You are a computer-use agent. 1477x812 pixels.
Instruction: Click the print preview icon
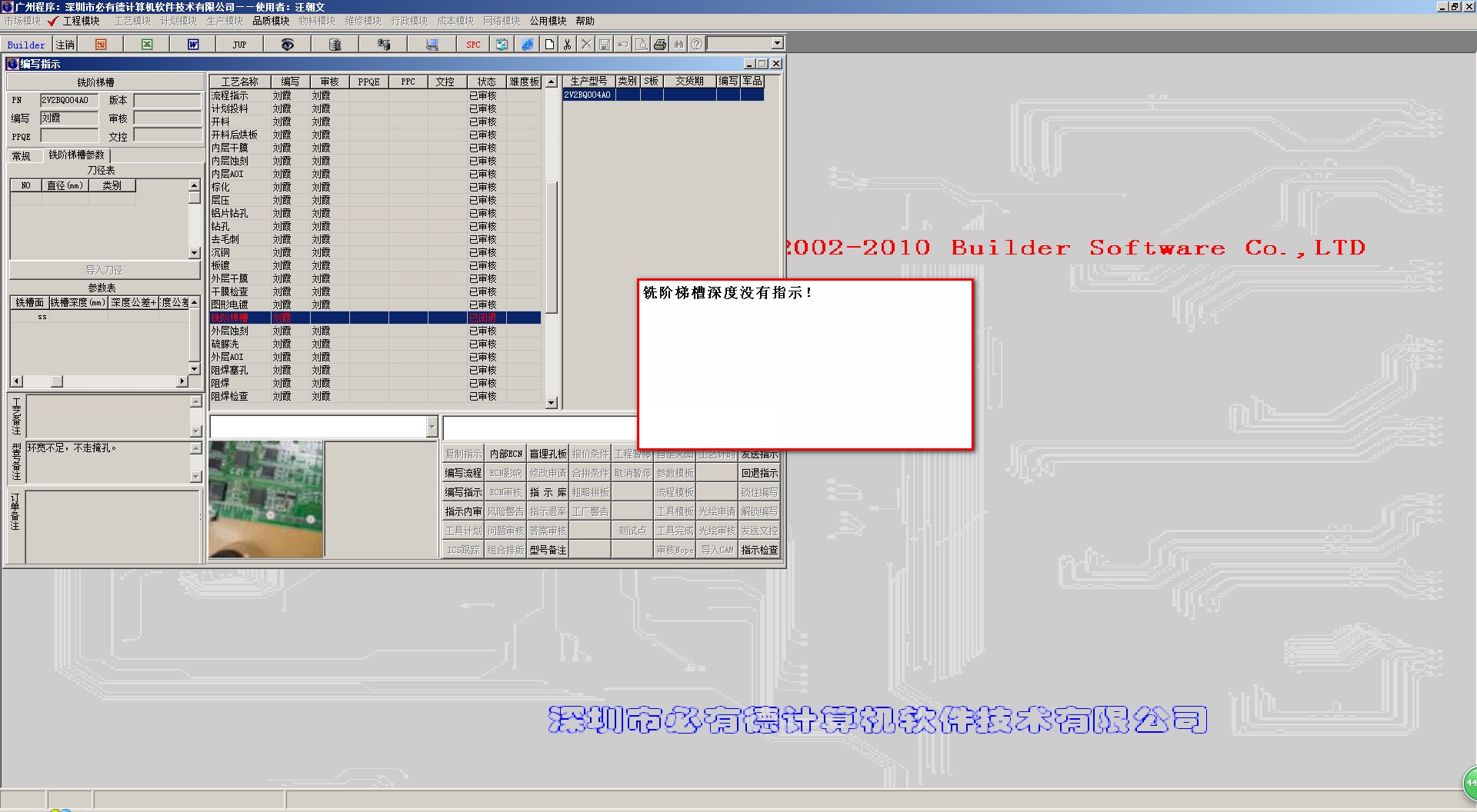[x=642, y=45]
